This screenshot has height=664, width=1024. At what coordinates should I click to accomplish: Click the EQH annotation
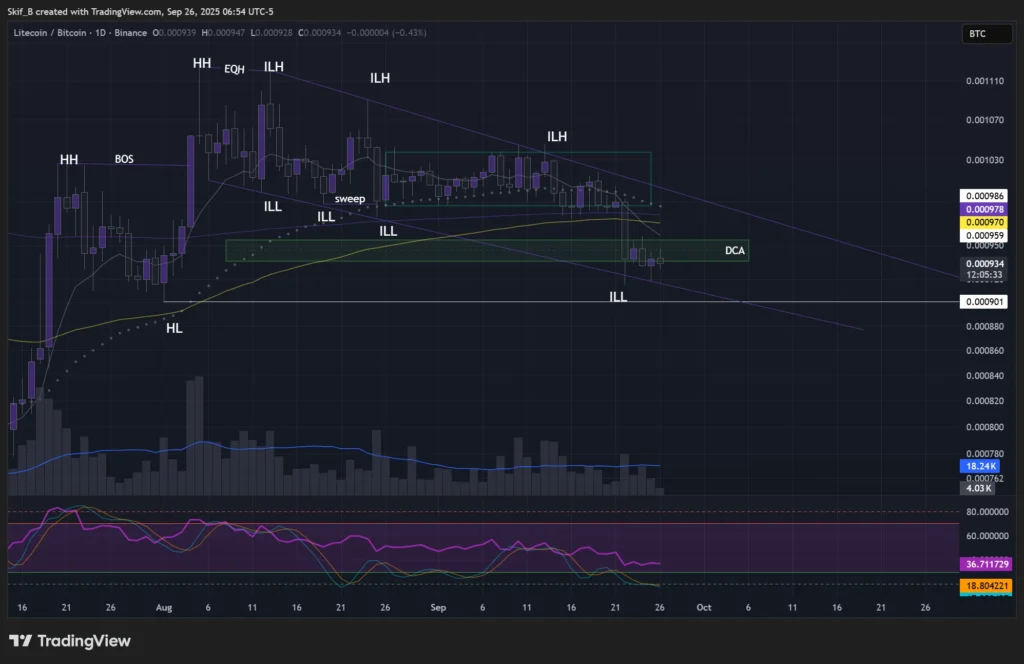coord(234,69)
